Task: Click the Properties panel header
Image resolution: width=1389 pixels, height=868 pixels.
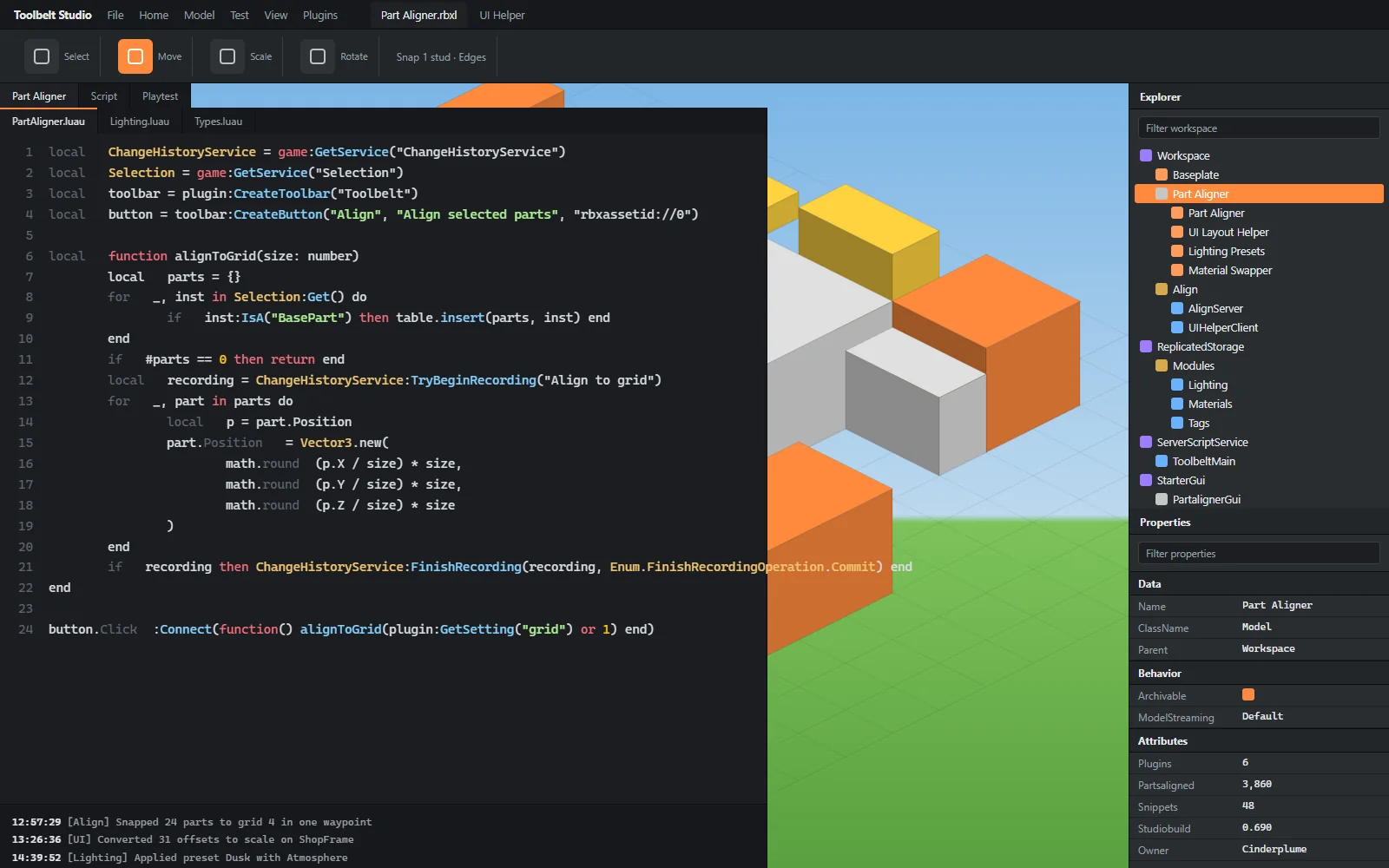Action: (x=1259, y=522)
